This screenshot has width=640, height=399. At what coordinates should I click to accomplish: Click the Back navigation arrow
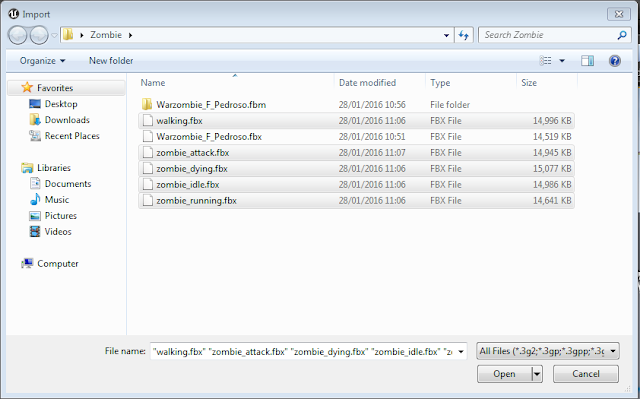(18, 35)
